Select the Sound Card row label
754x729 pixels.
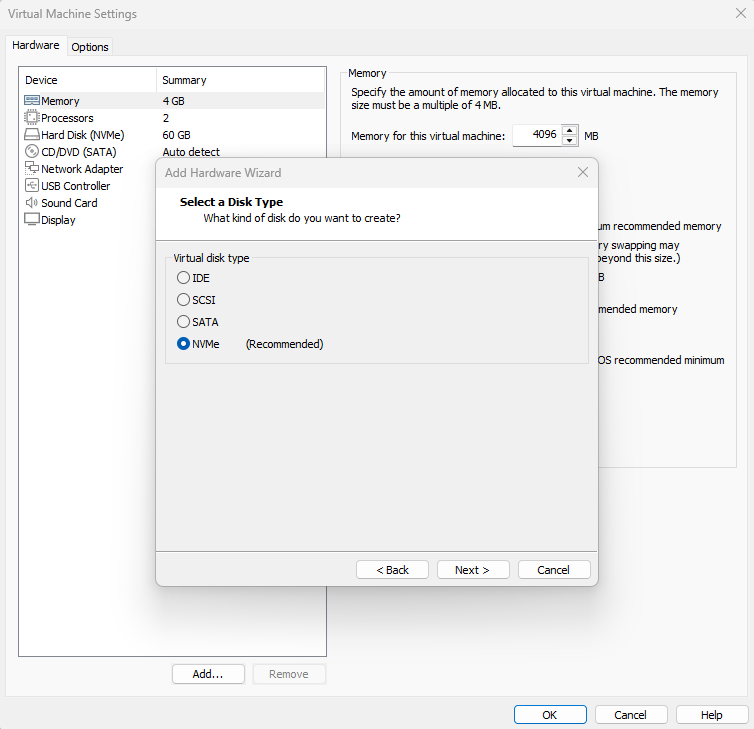click(x=69, y=203)
